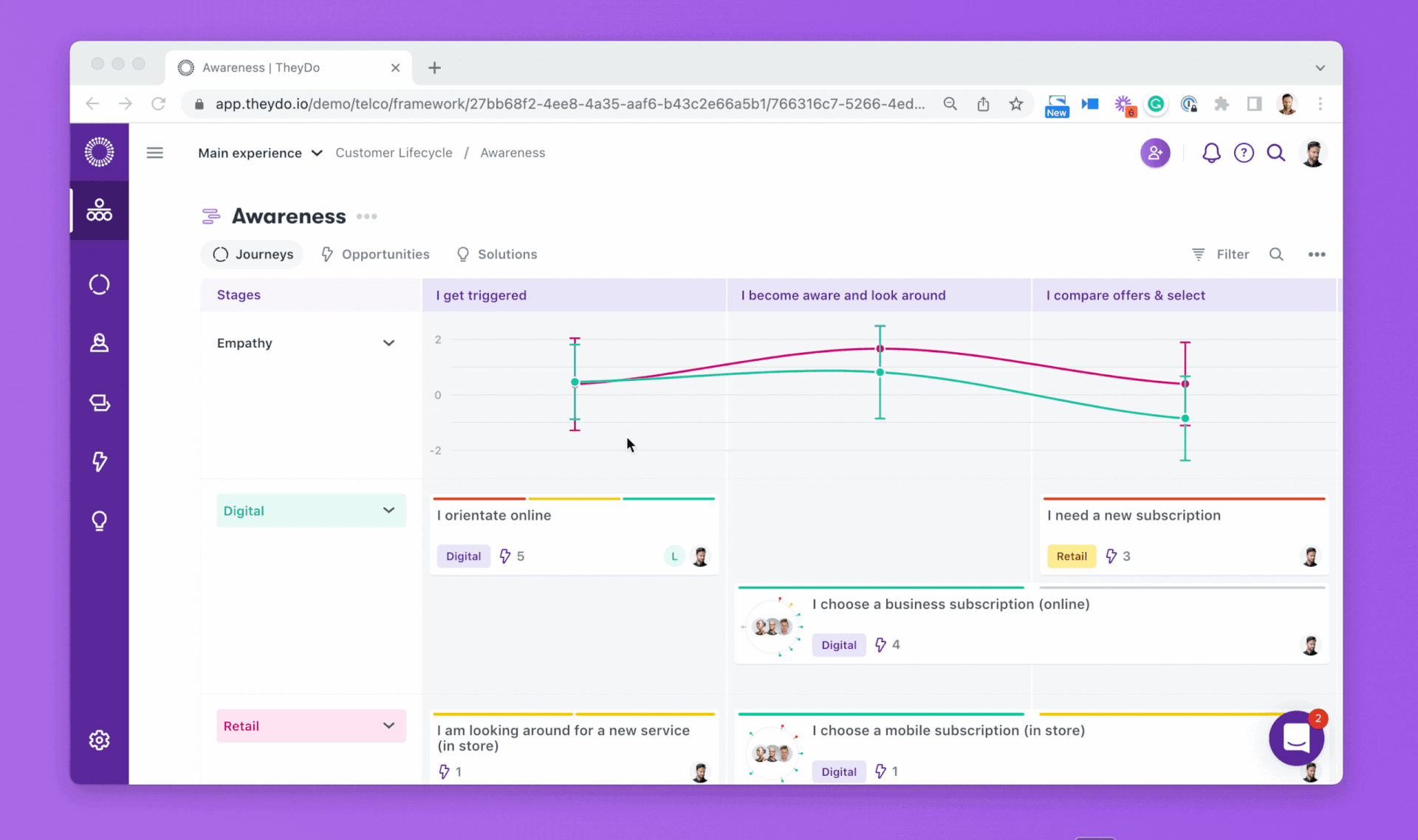The image size is (1418, 840).
Task: Expand the Main experience dropdown
Action: point(260,153)
